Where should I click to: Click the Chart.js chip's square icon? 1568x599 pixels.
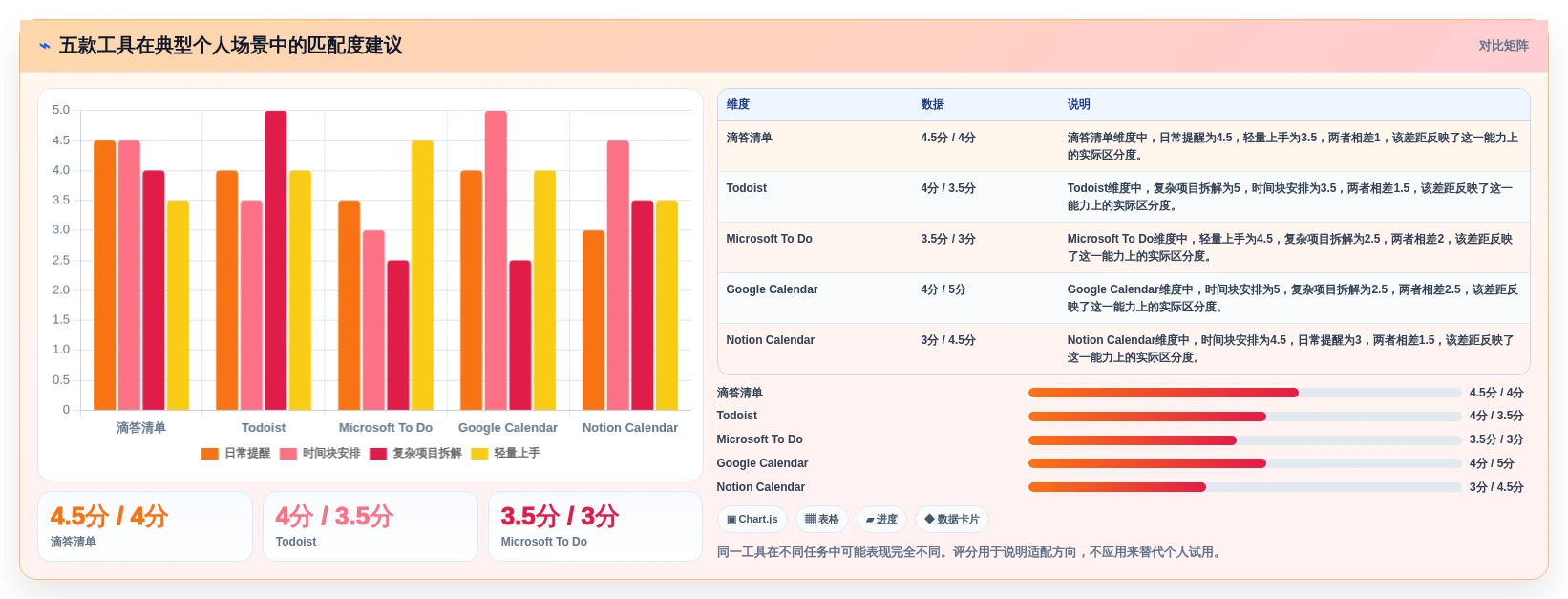pyautogui.click(x=731, y=520)
